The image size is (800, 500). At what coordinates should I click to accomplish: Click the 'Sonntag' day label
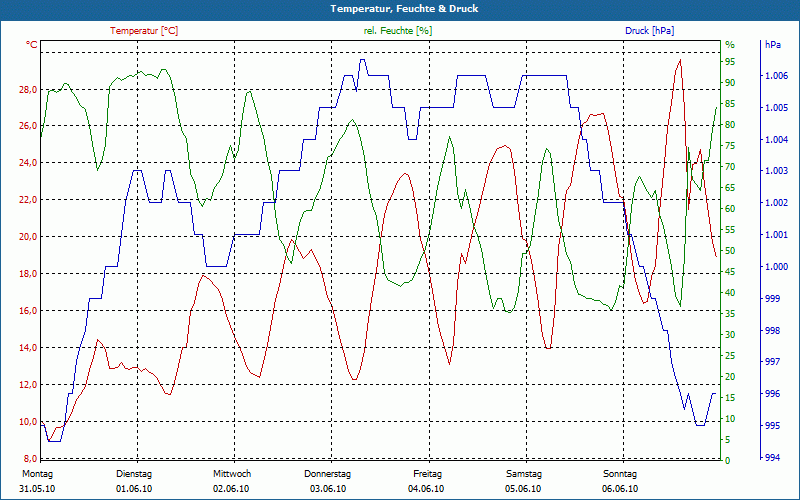pos(620,474)
